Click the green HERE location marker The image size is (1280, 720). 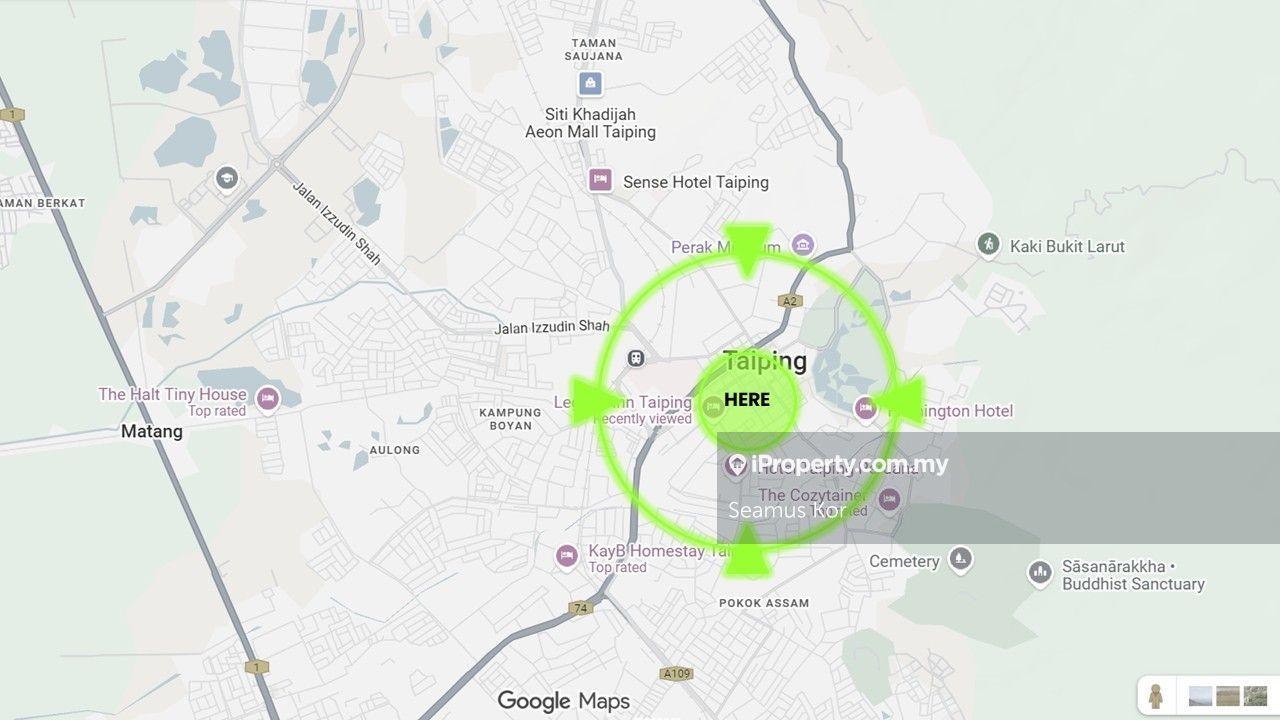point(747,400)
